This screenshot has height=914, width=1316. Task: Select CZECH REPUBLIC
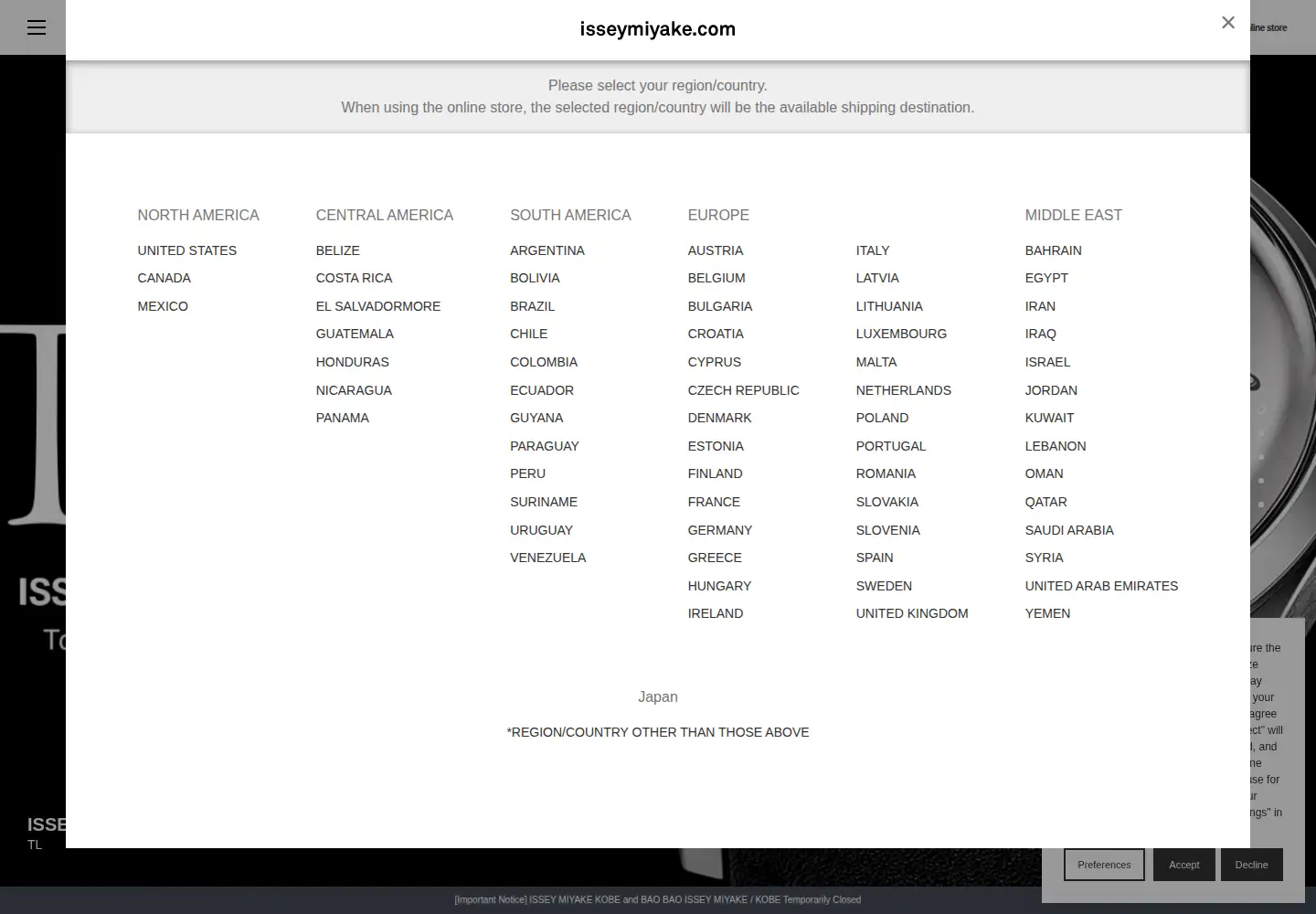coord(744,390)
